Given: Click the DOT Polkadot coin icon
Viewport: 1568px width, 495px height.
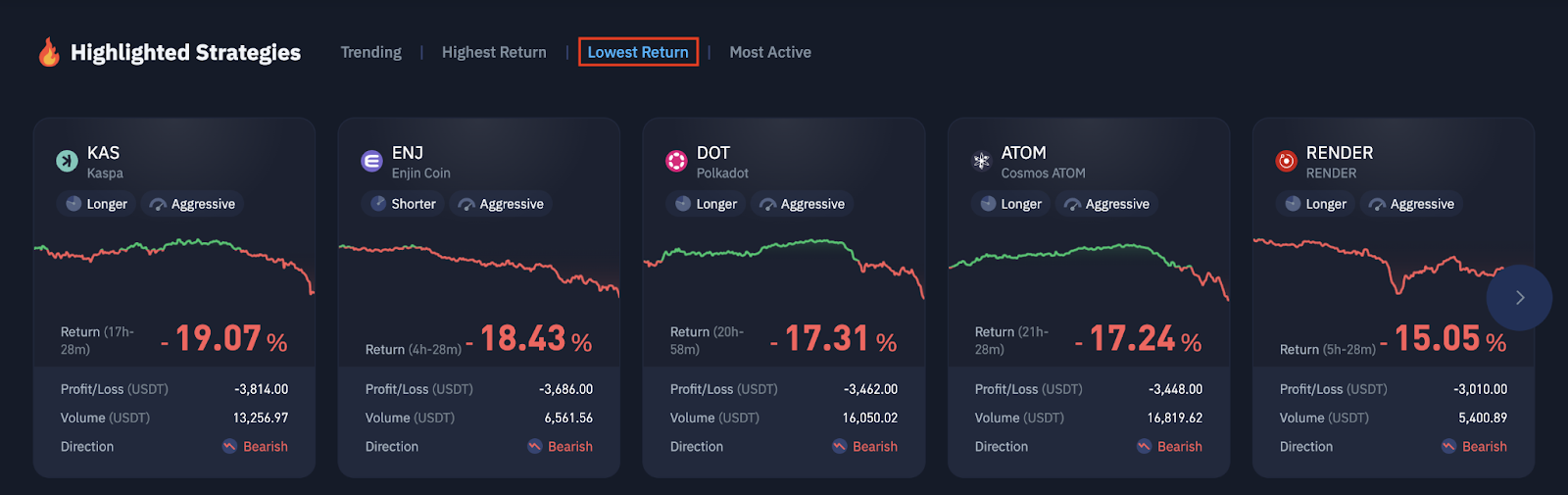Looking at the screenshot, I should [x=676, y=161].
